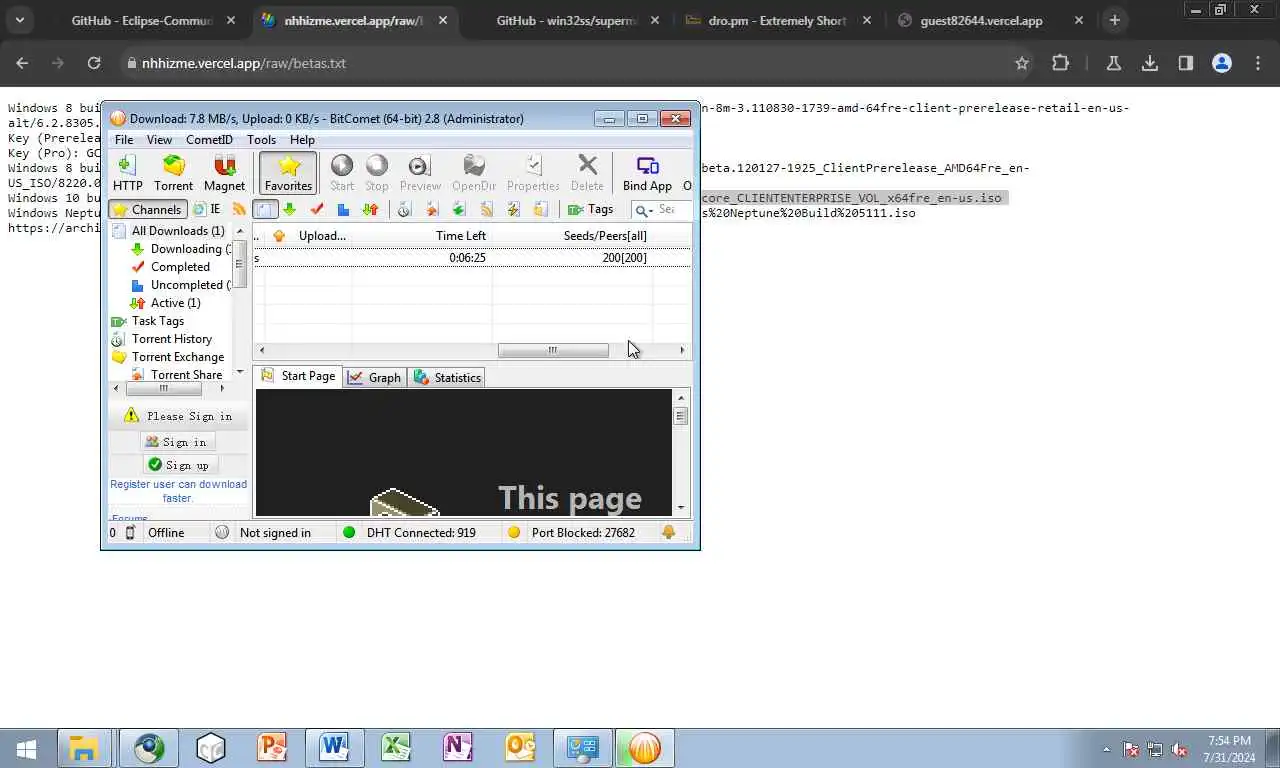Click the red checkmark completed filter icon
Image resolution: width=1280 pixels, height=768 pixels.
pyautogui.click(x=317, y=209)
